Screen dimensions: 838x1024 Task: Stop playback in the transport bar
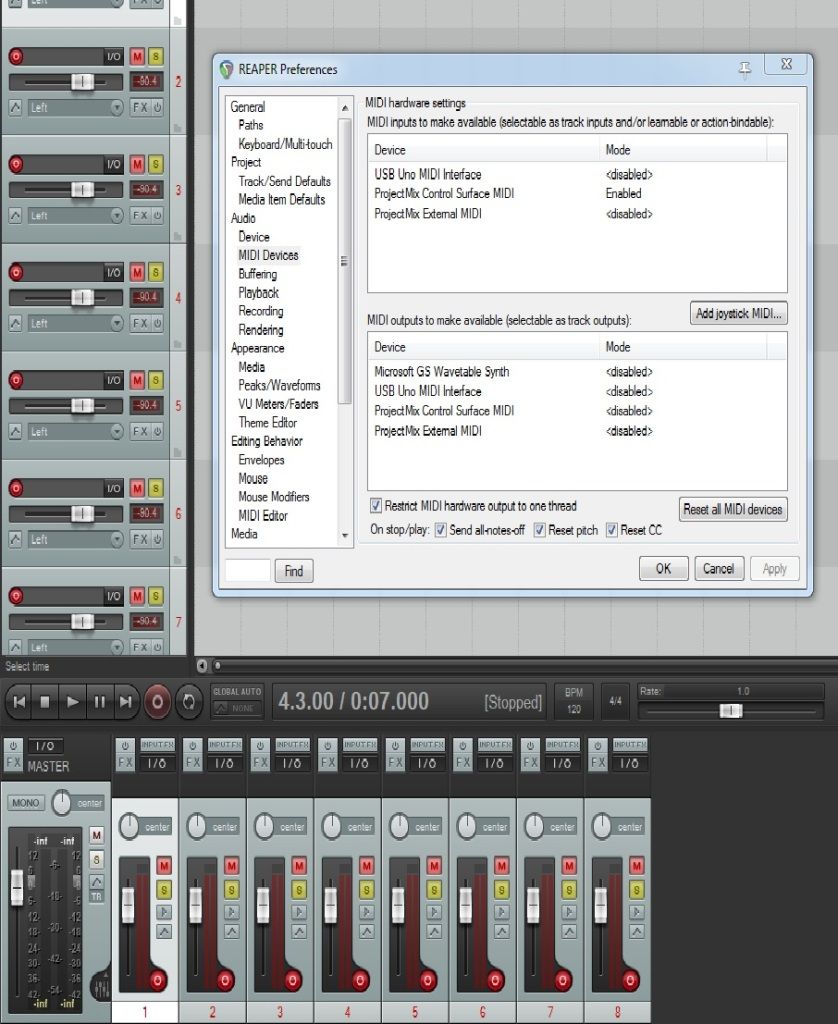45,702
